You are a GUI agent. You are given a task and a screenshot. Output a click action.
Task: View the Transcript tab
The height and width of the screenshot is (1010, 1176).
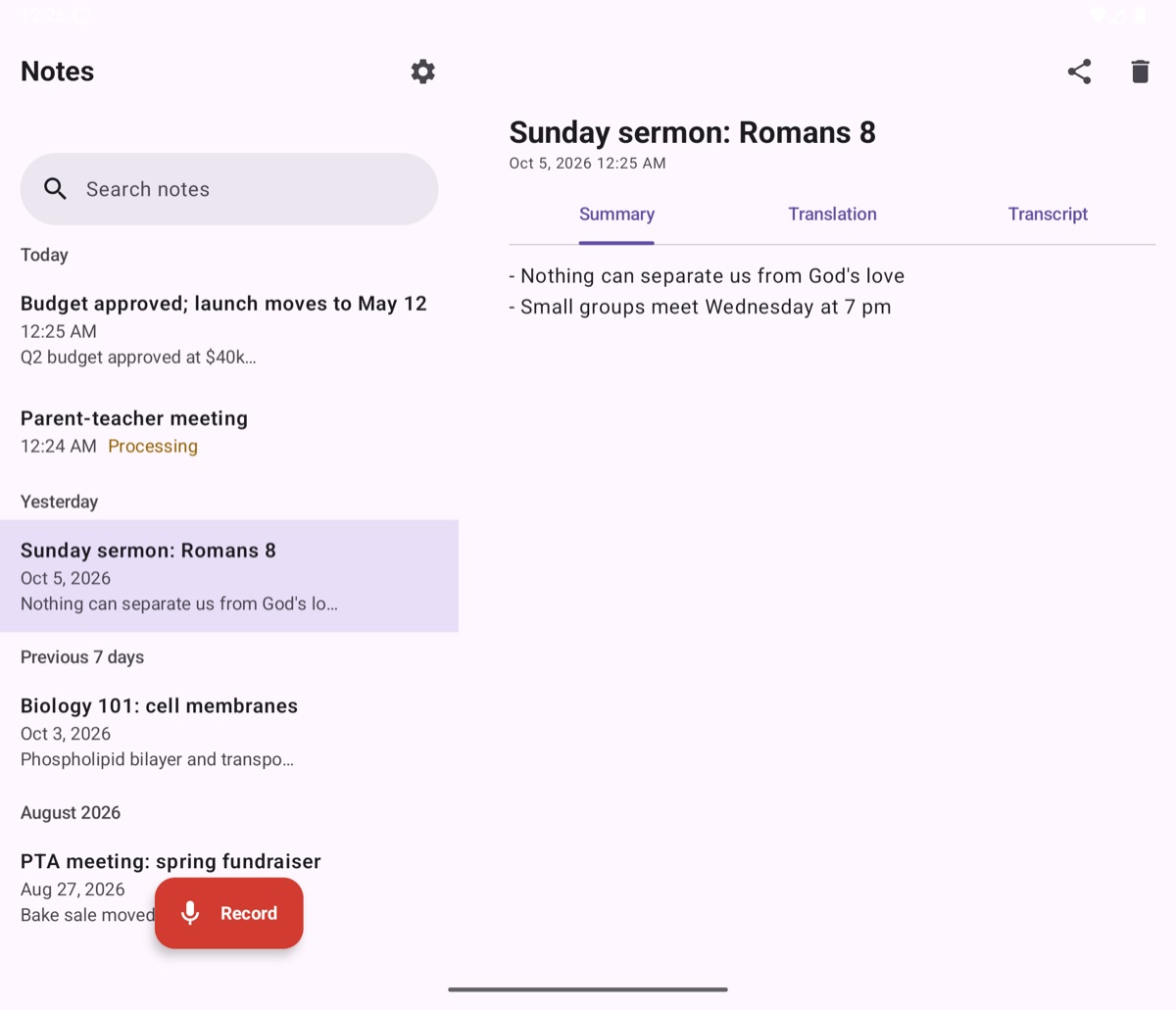1048,215
